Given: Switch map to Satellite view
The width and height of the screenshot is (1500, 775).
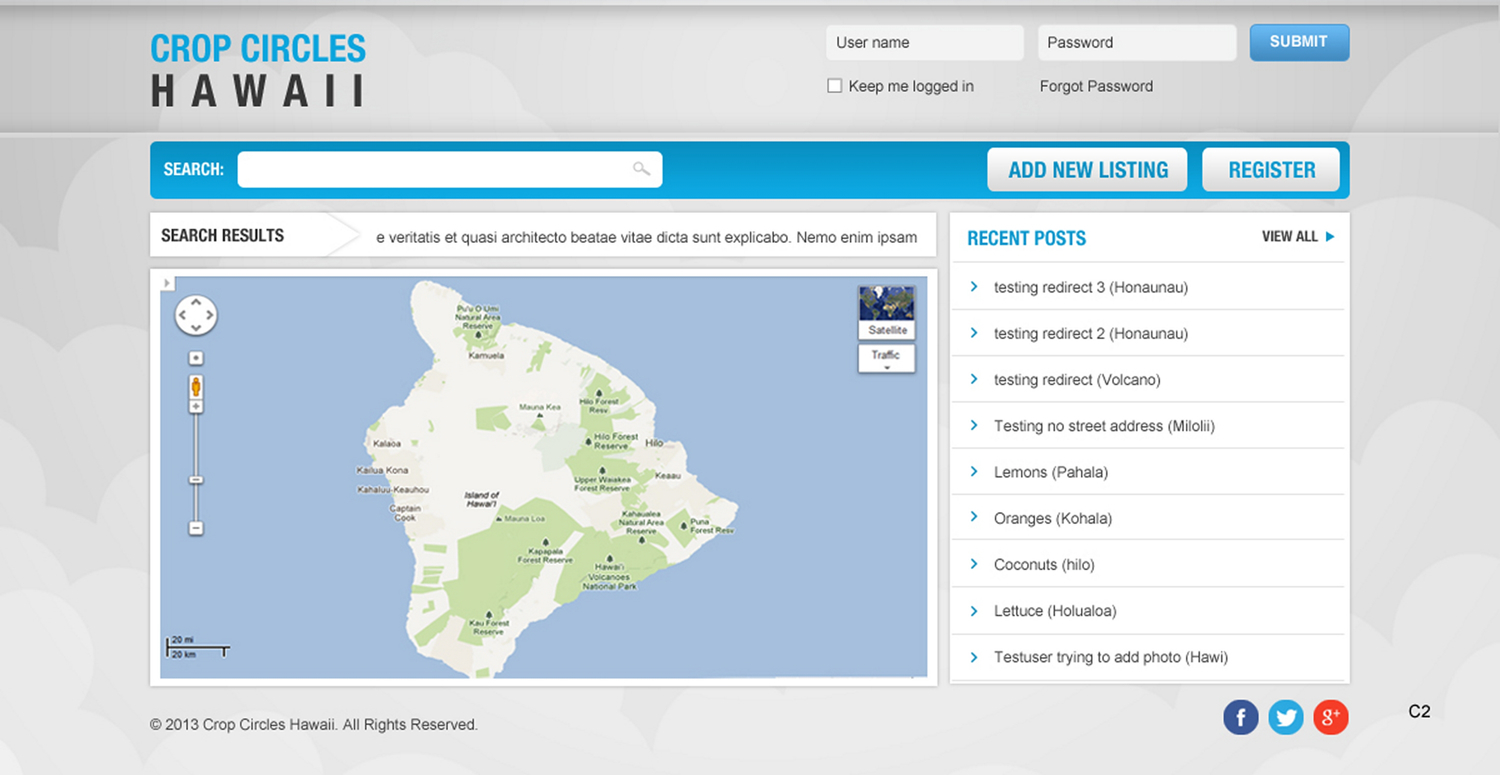Looking at the screenshot, I should 886,312.
